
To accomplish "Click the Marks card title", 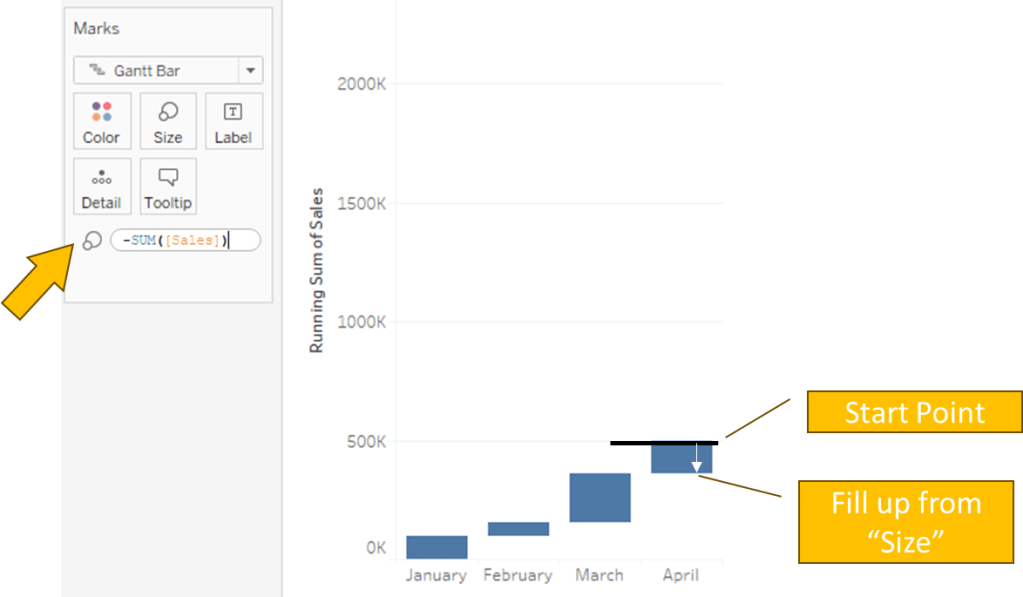I will (x=96, y=29).
